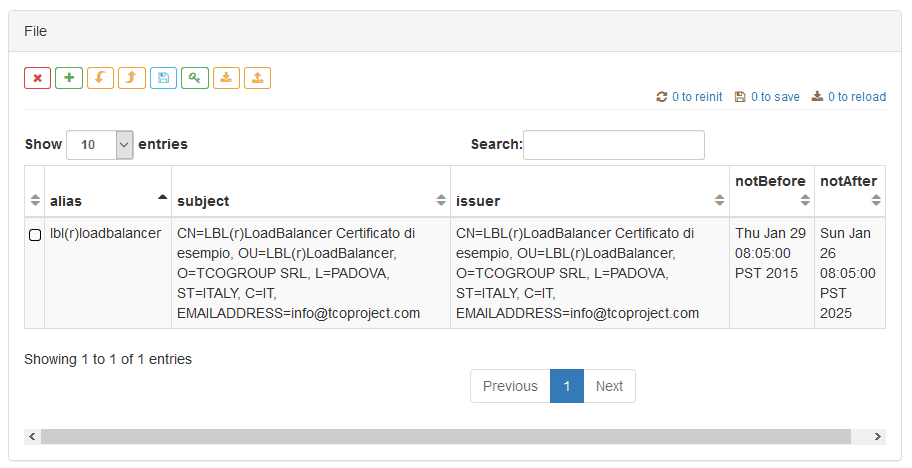Image resolution: width=912 pixels, height=468 pixels.
Task: Go to the Previous page
Action: (510, 386)
